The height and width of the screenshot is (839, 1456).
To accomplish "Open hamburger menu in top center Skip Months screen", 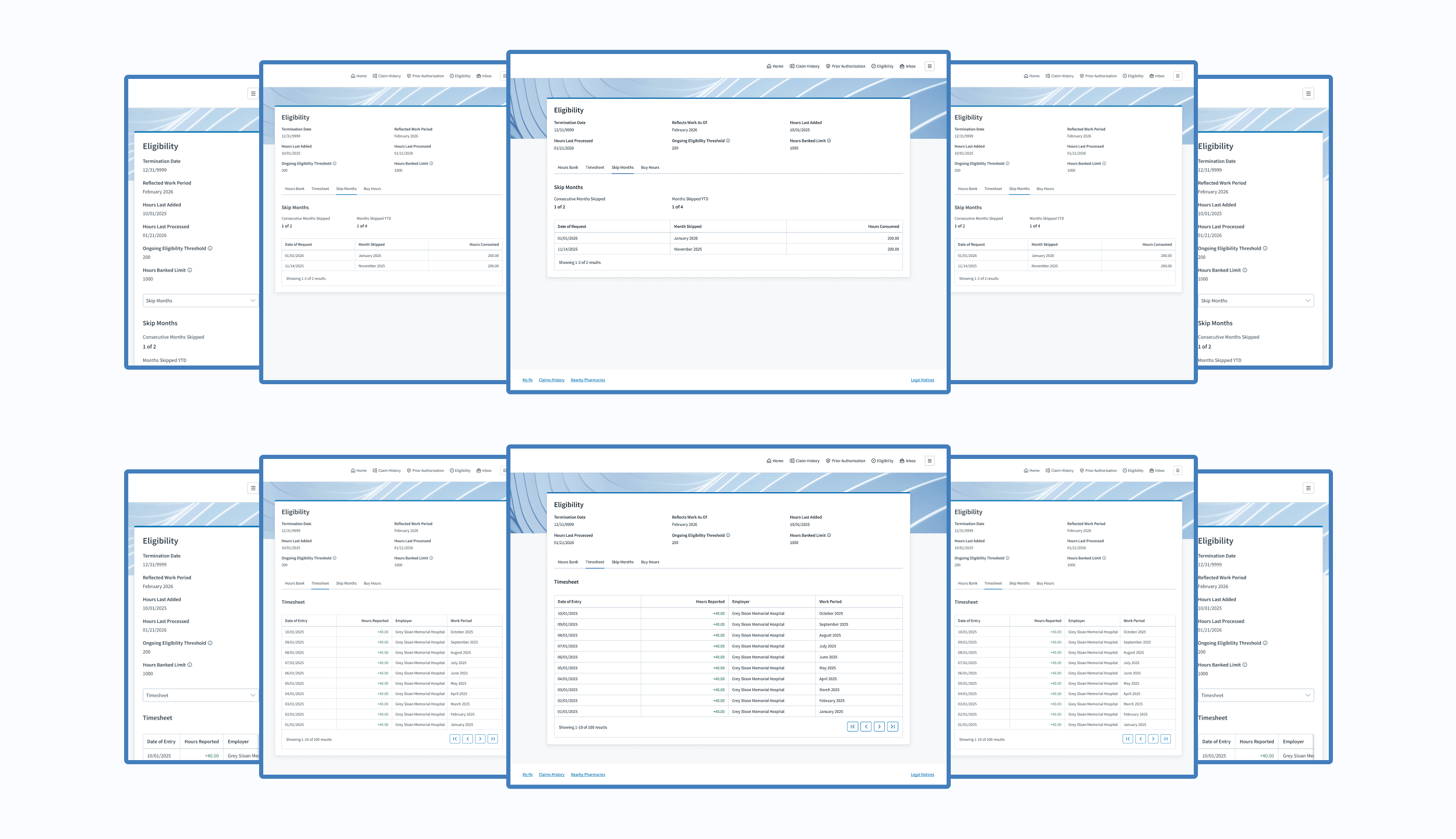I will click(929, 66).
